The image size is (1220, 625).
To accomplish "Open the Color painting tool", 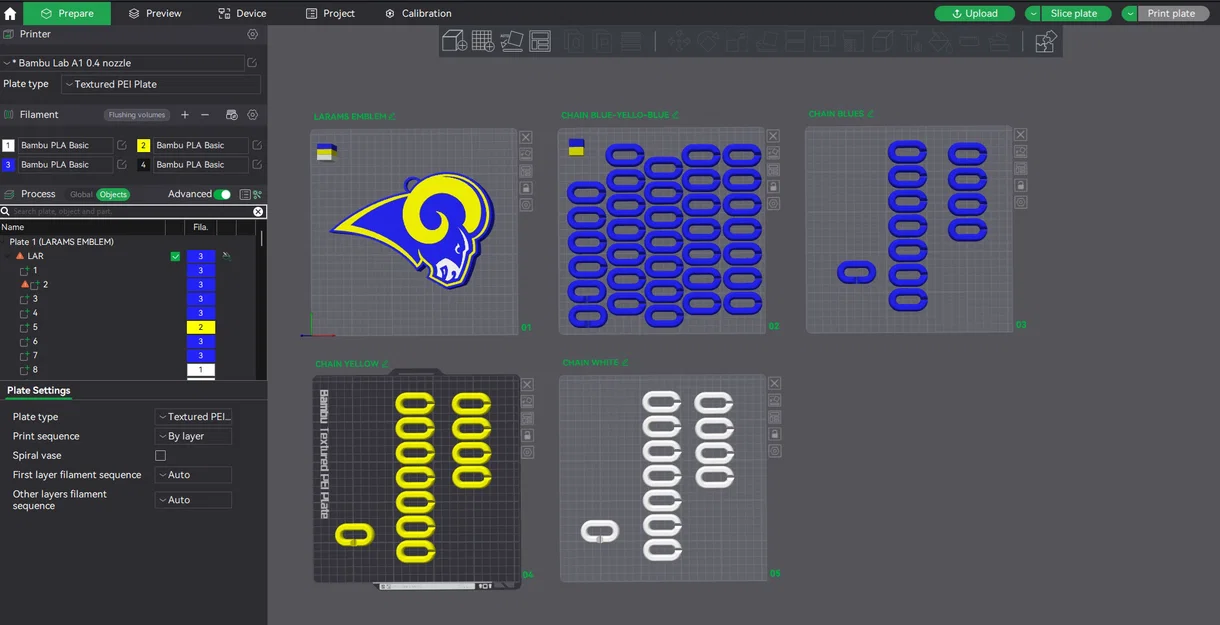I will click(940, 41).
